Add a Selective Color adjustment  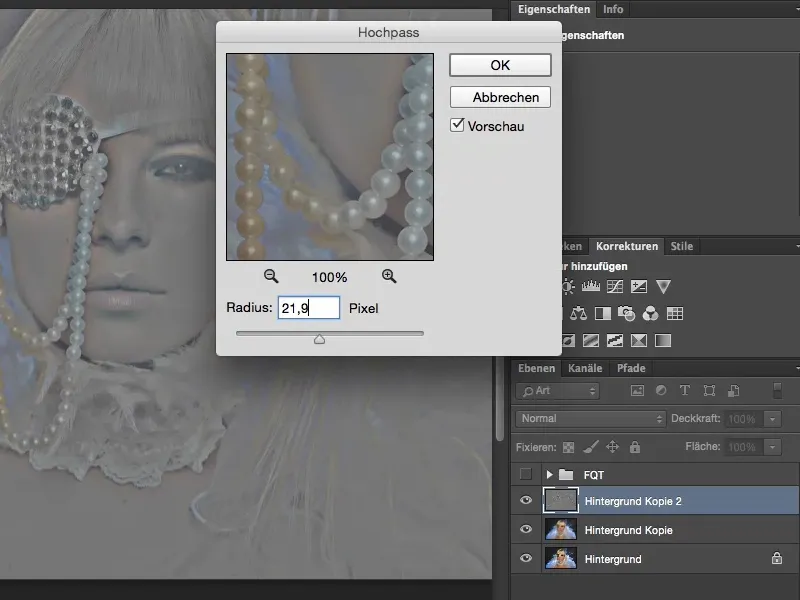point(639,340)
